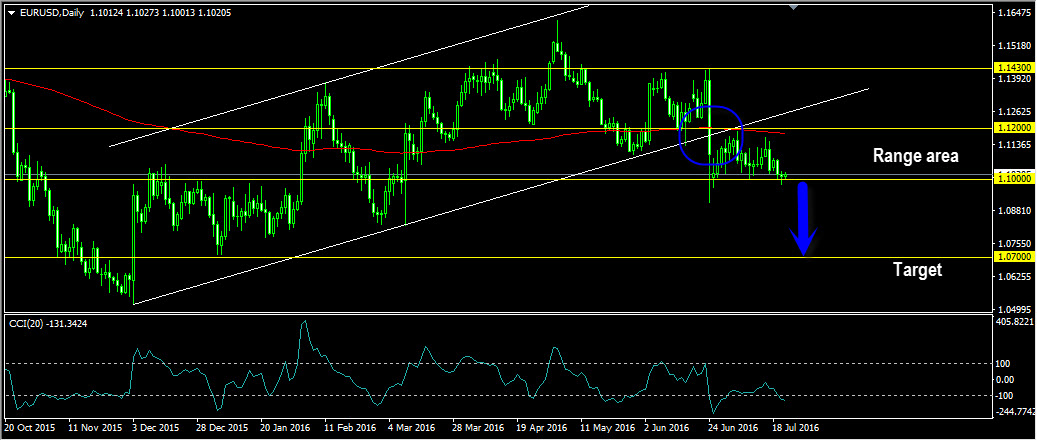The image size is (1037, 441).
Task: Click the -244.7742 CCI scale value
Action: (x=1016, y=411)
